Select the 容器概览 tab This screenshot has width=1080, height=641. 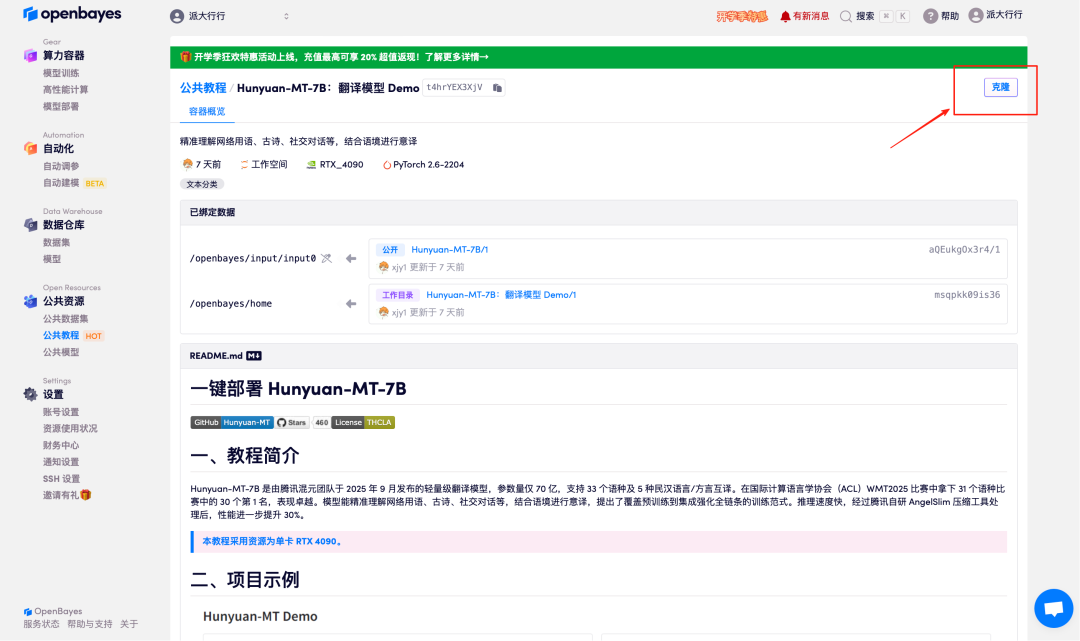(x=207, y=112)
